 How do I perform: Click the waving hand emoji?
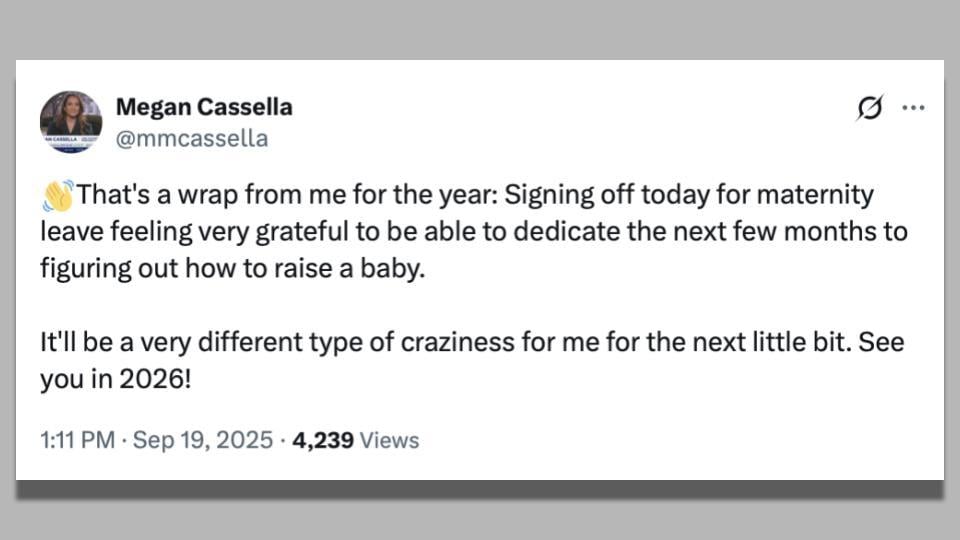(57, 195)
